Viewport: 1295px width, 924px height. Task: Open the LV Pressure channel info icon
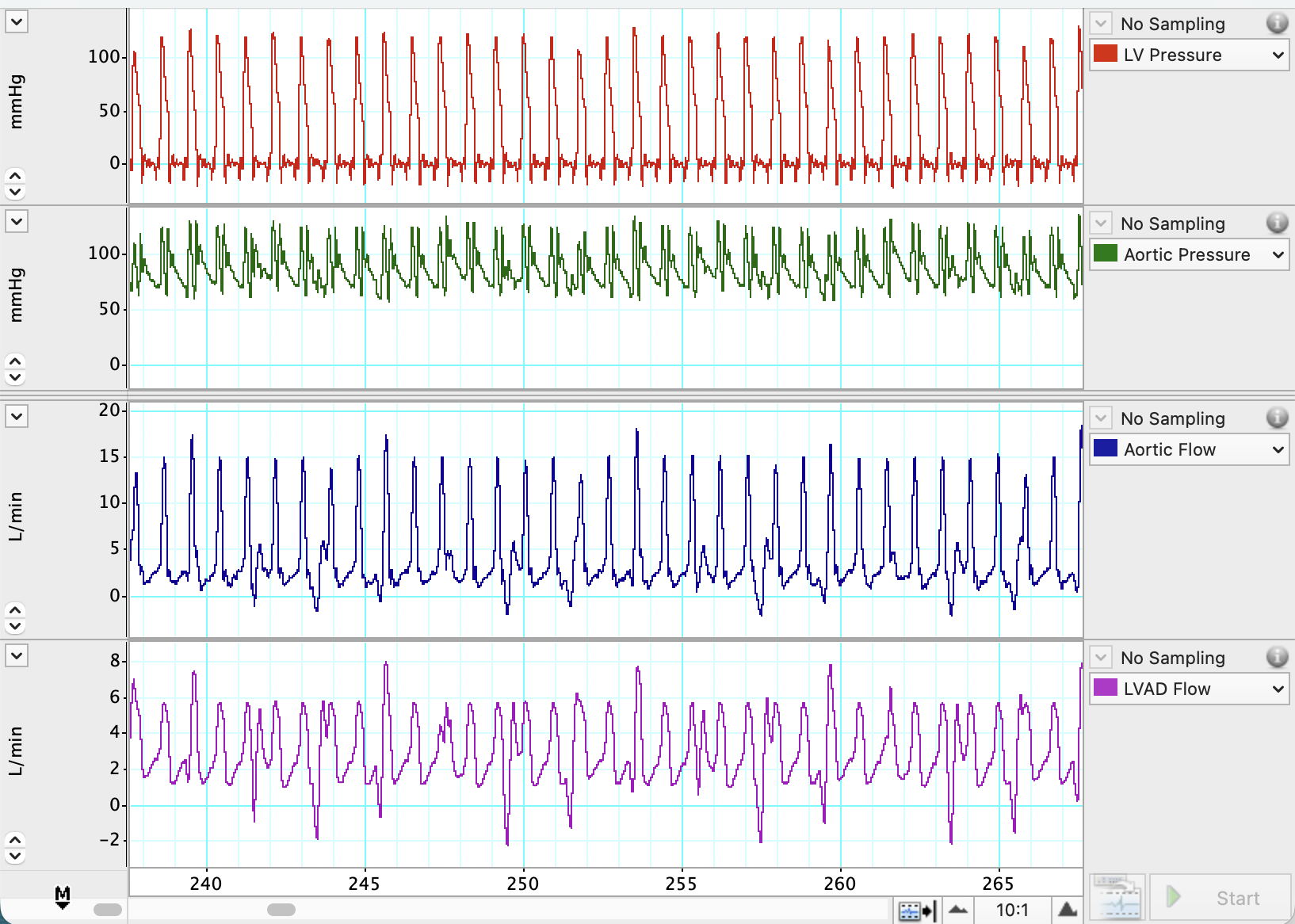pyautogui.click(x=1277, y=24)
